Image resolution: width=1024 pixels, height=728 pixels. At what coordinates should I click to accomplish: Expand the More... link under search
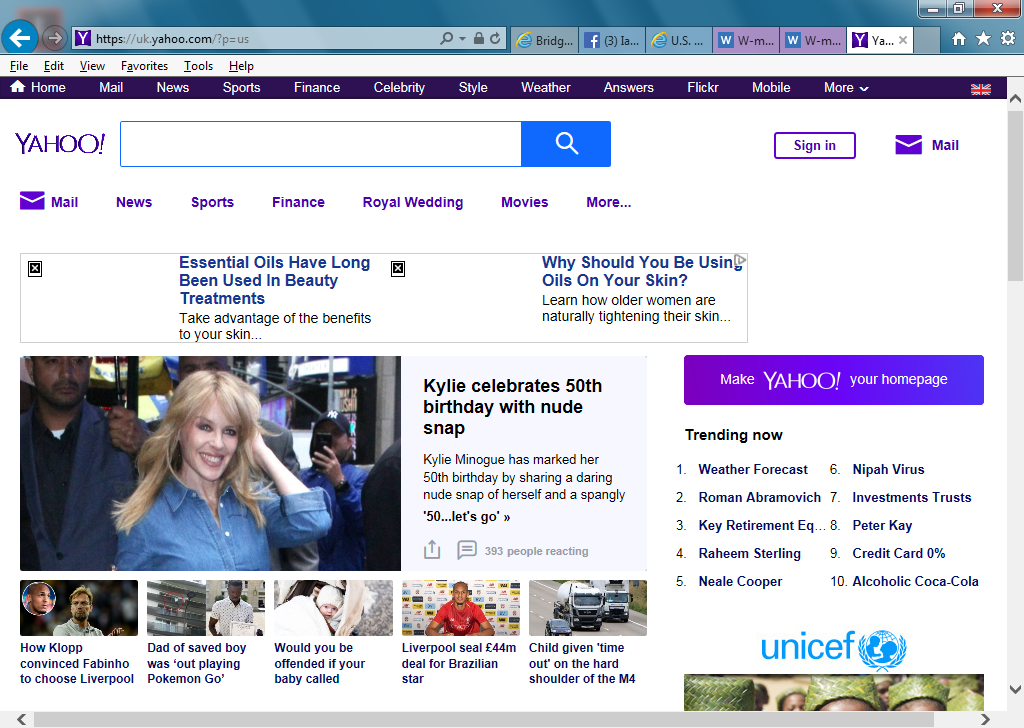tap(609, 202)
